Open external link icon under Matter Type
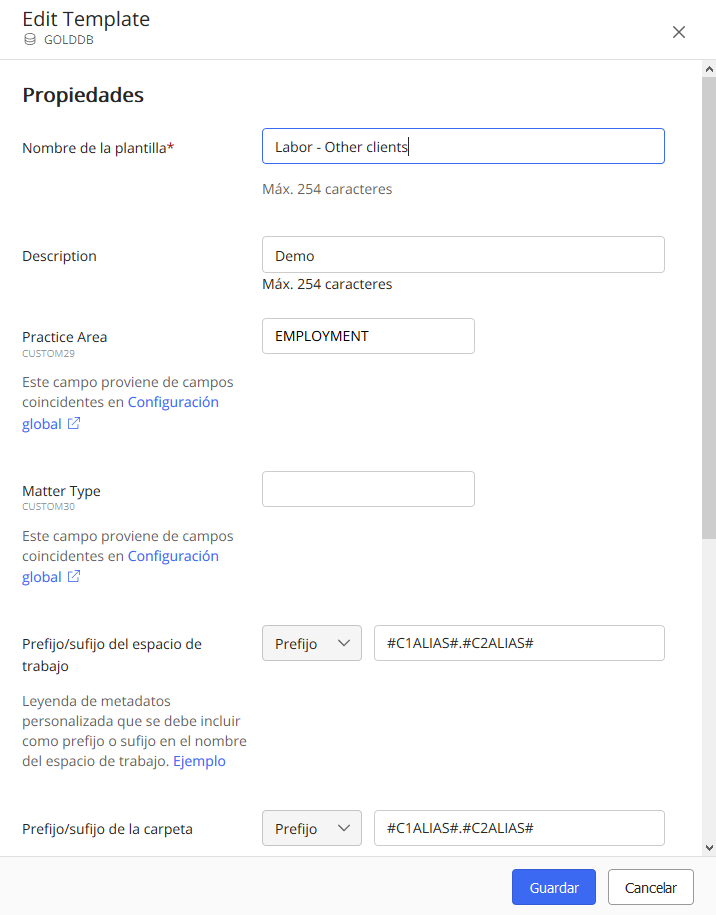The width and height of the screenshot is (716, 915). point(74,577)
